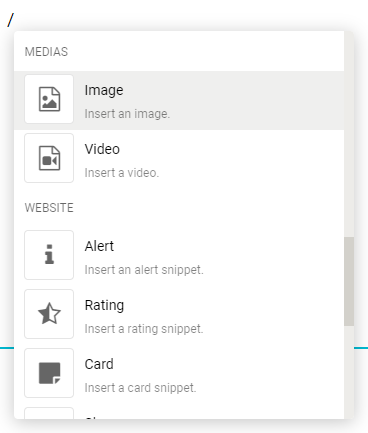Place cursor after the typed slash character
The image size is (368, 433).
click(x=14, y=20)
